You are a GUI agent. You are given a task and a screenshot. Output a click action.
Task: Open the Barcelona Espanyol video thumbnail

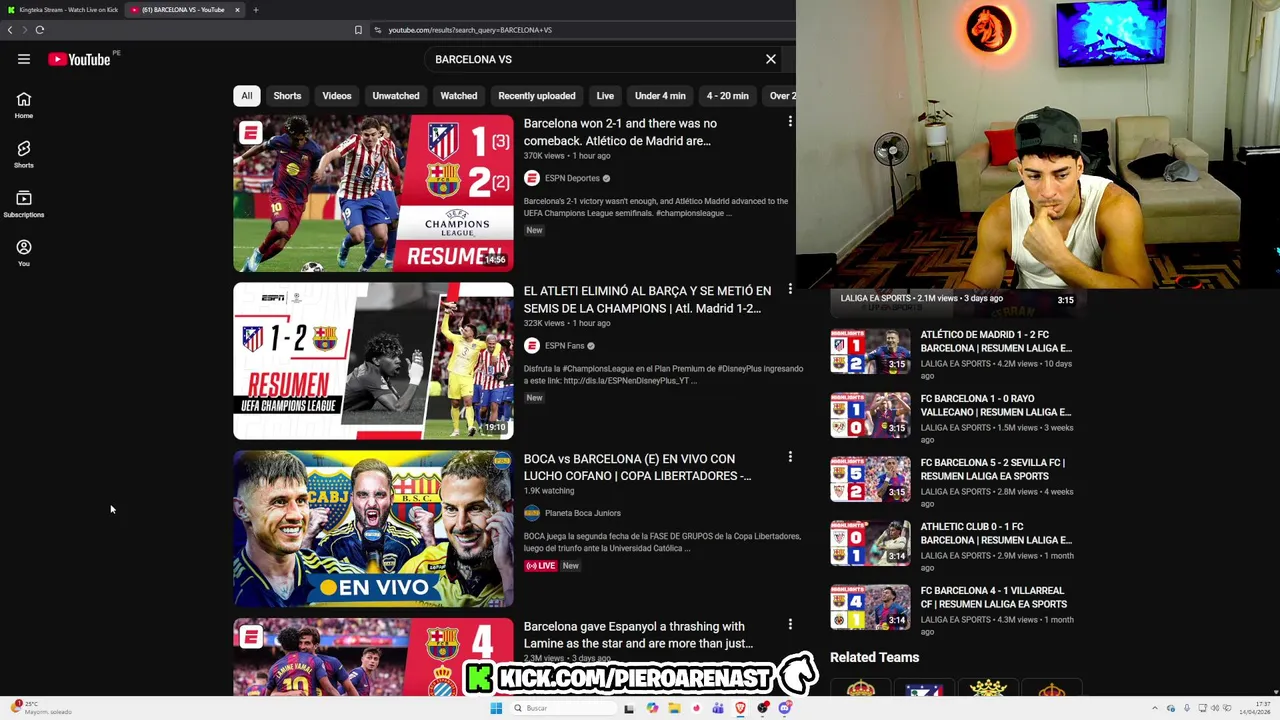373,657
